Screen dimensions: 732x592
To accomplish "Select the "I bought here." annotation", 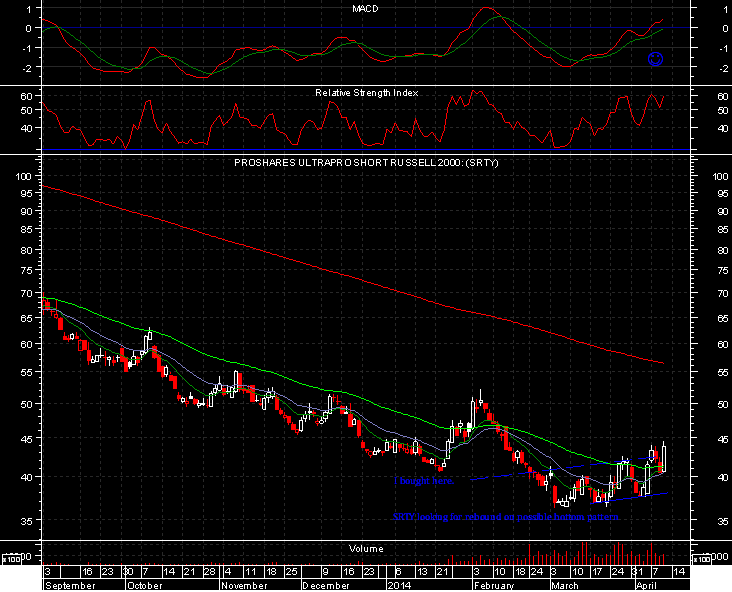I will pos(424,480).
